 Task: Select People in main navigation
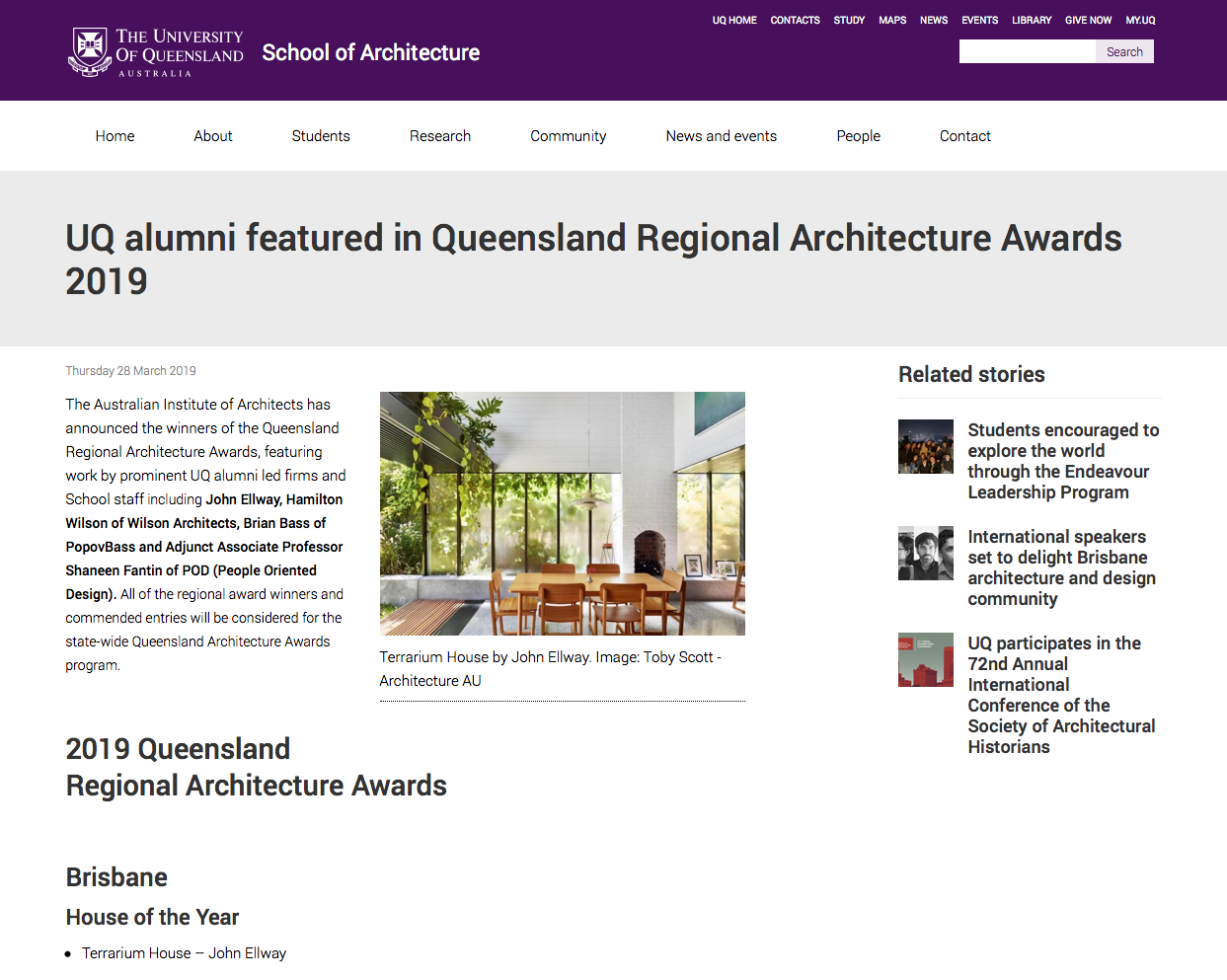(859, 136)
